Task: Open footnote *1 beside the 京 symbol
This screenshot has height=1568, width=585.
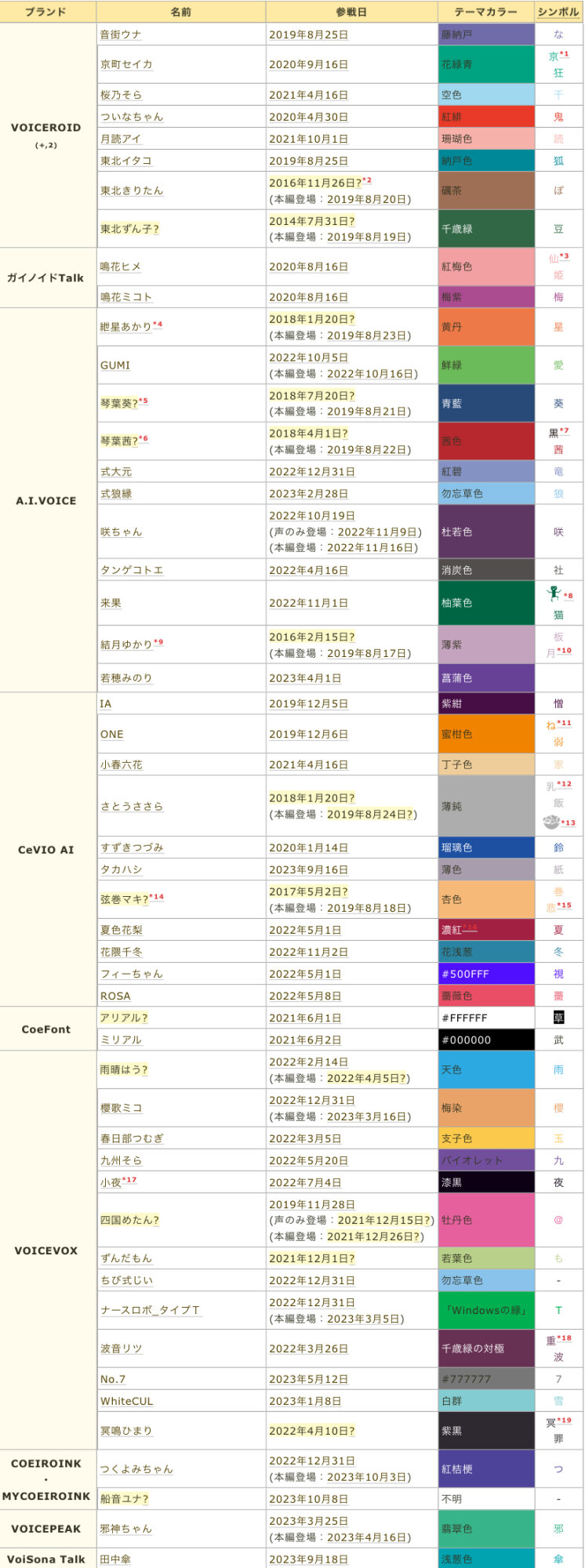Action: pyautogui.click(x=565, y=54)
